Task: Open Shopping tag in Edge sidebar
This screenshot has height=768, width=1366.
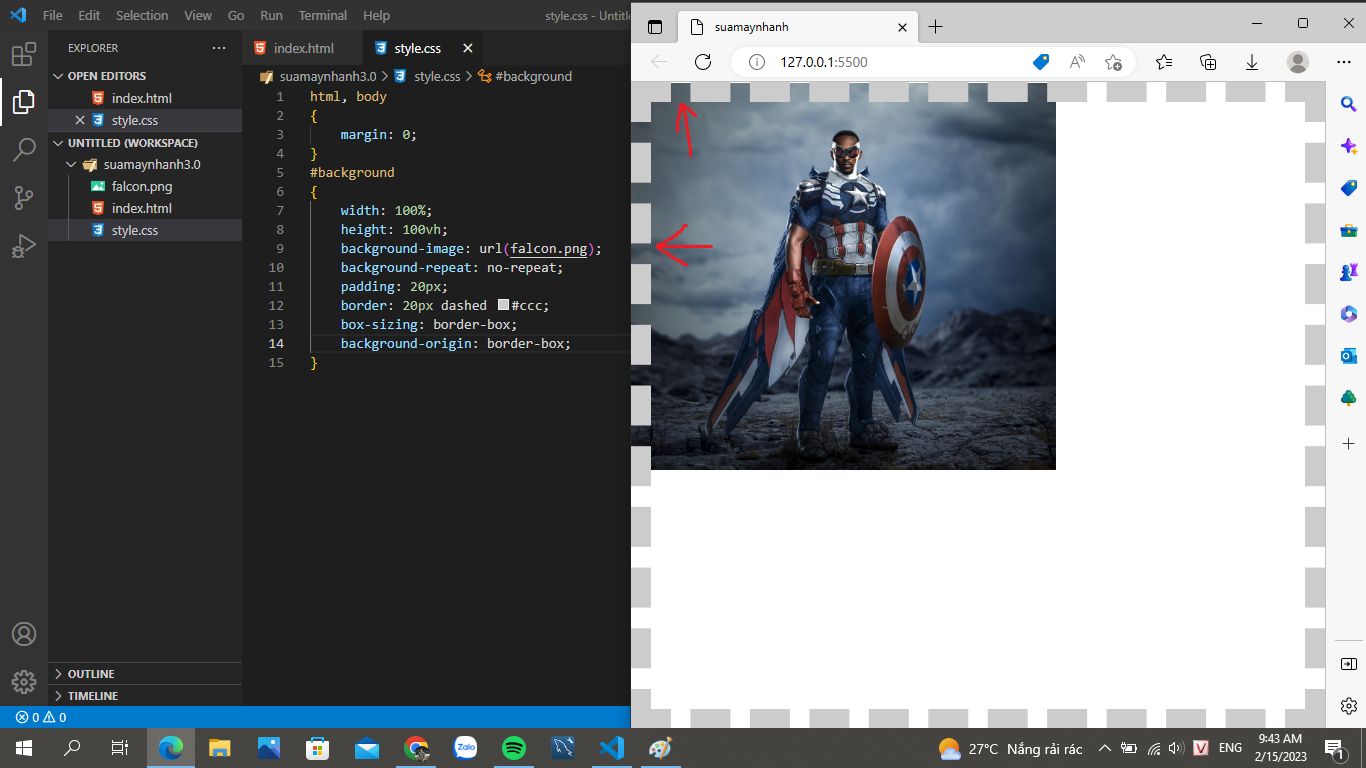Action: pyautogui.click(x=1348, y=188)
